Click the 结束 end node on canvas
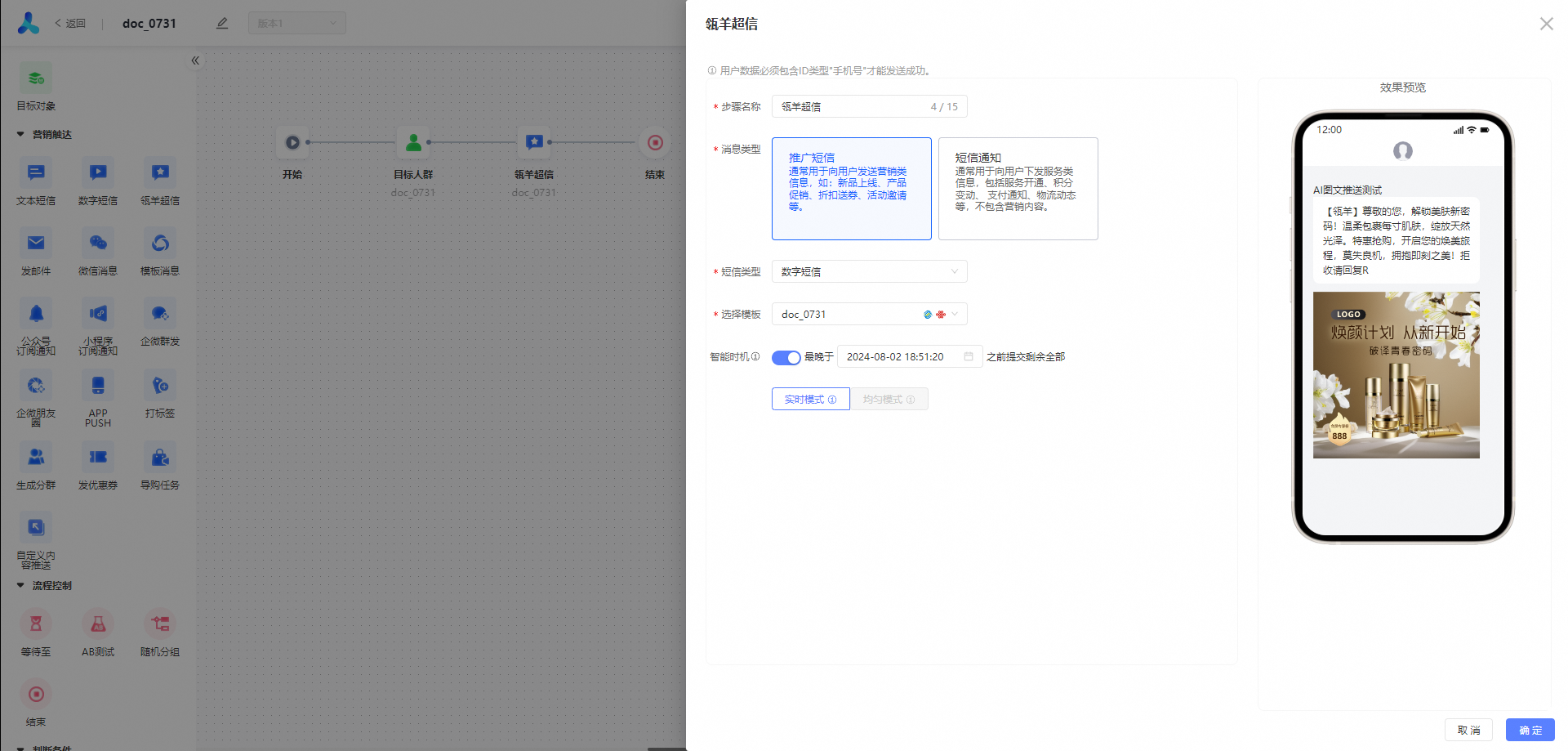The height and width of the screenshot is (751, 1568). (x=655, y=142)
